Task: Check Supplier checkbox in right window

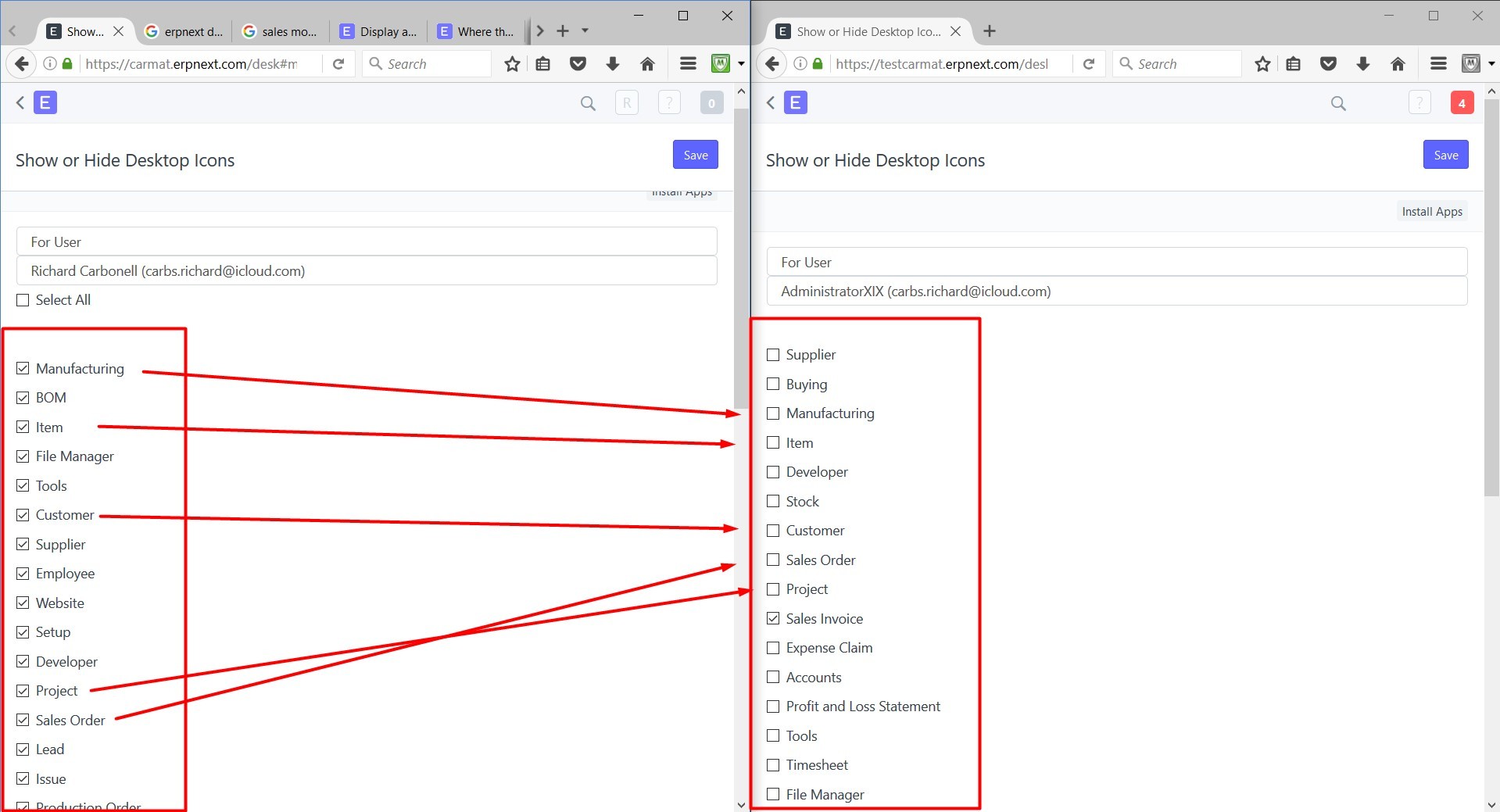Action: tap(773, 355)
